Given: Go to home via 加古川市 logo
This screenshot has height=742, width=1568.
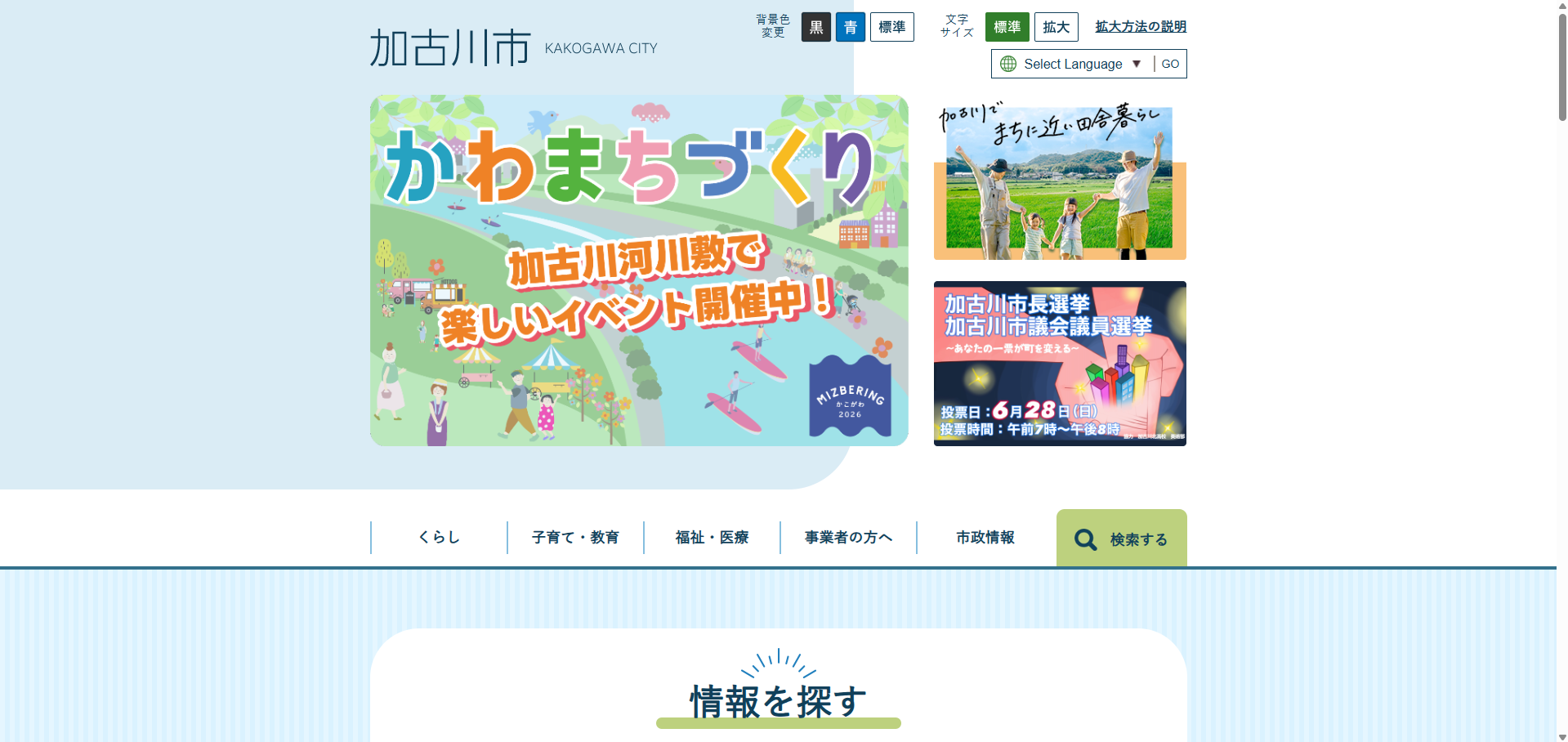Looking at the screenshot, I should 450,47.
